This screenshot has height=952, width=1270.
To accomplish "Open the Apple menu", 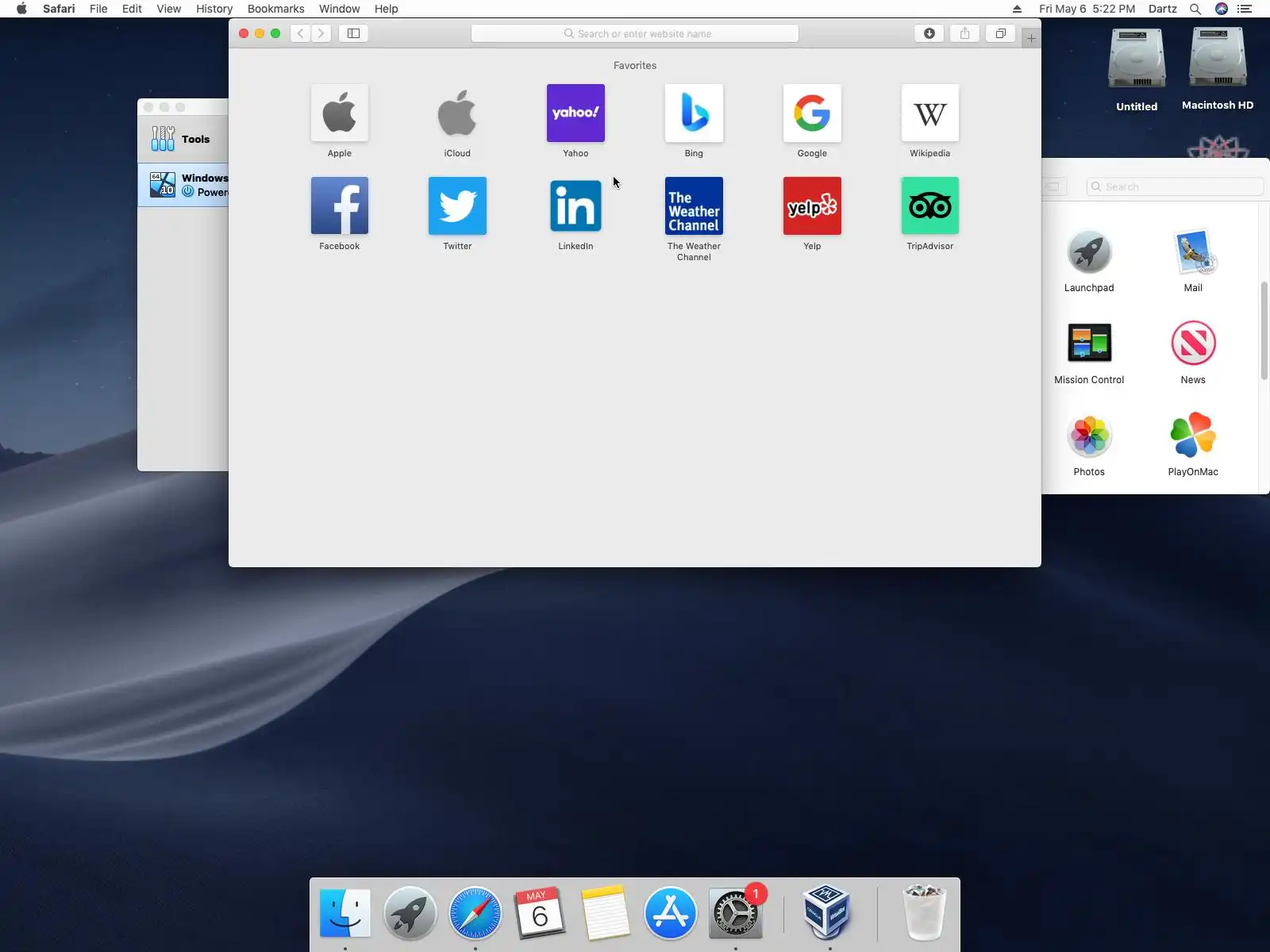I will [21, 9].
